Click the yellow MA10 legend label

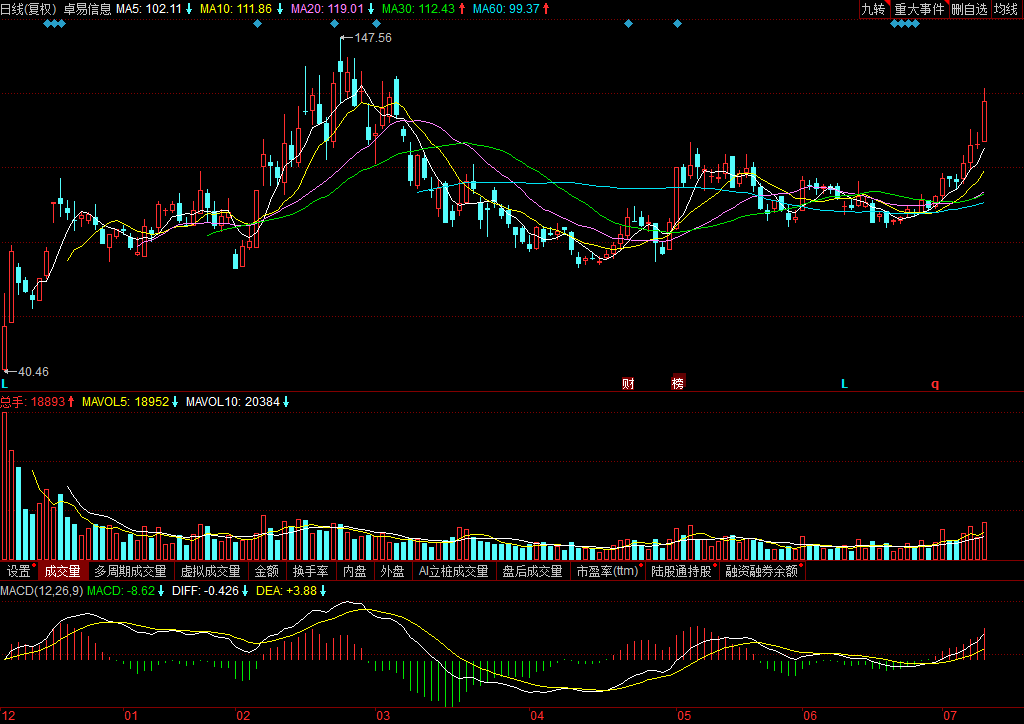click(236, 9)
